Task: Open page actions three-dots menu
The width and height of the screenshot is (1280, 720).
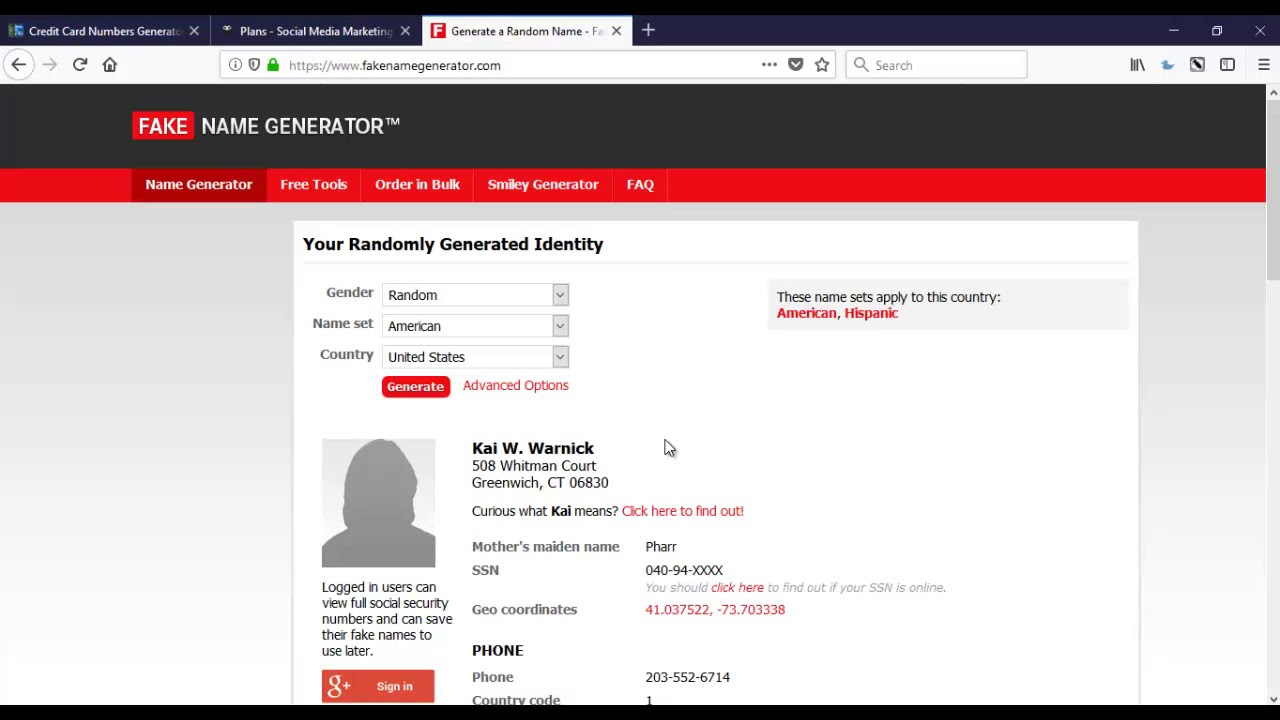Action: click(769, 65)
